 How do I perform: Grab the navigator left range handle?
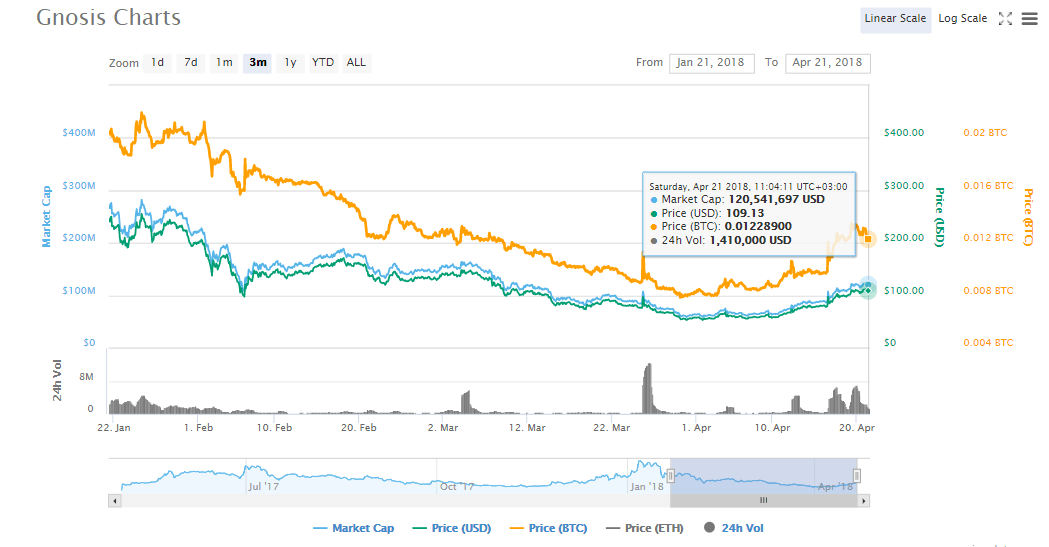(671, 476)
